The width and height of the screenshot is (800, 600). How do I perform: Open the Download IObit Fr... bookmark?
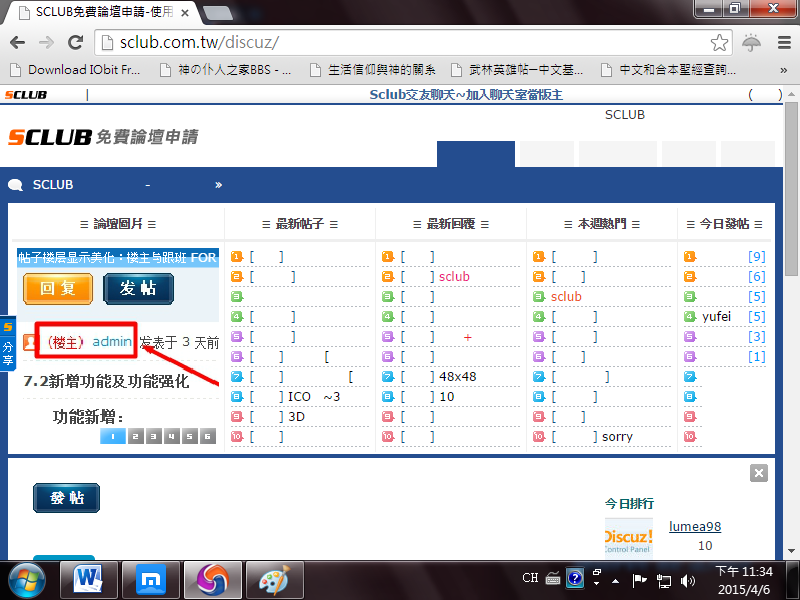pos(75,70)
